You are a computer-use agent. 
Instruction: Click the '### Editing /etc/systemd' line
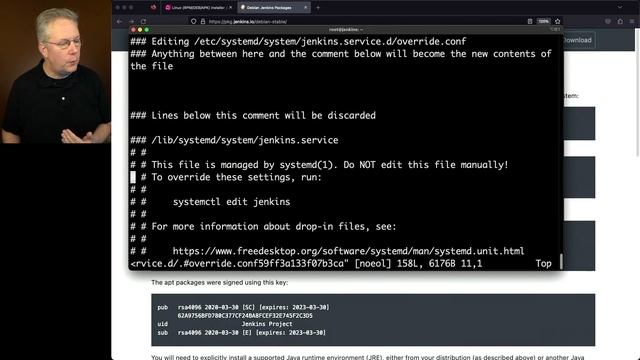tap(298, 42)
